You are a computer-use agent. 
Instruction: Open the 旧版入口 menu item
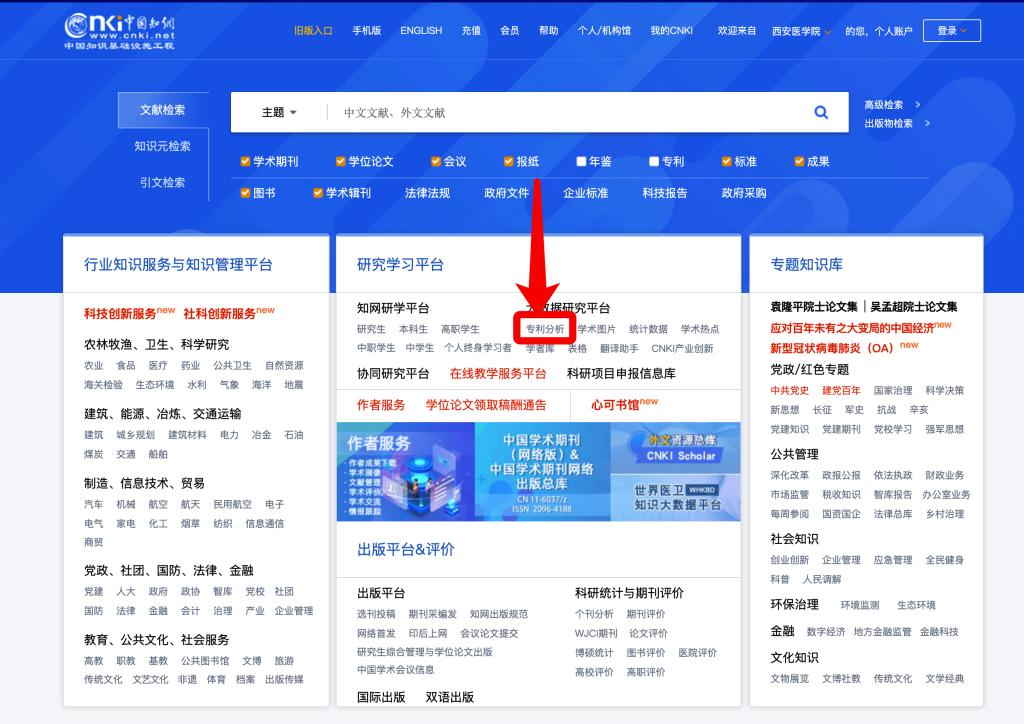tap(313, 31)
